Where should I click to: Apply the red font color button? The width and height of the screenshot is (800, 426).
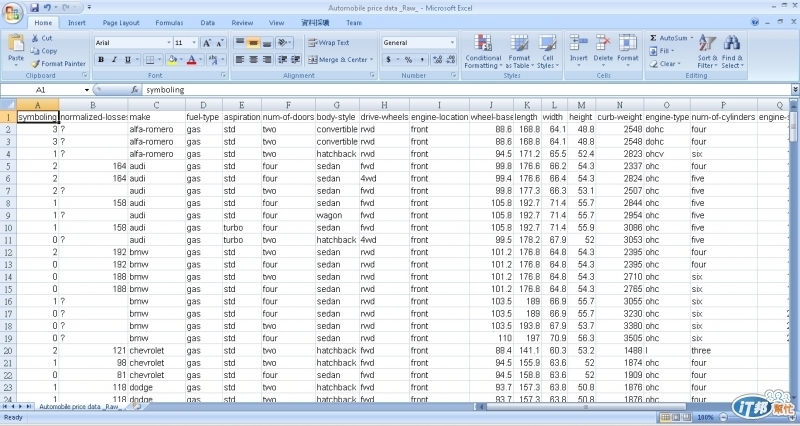click(191, 60)
